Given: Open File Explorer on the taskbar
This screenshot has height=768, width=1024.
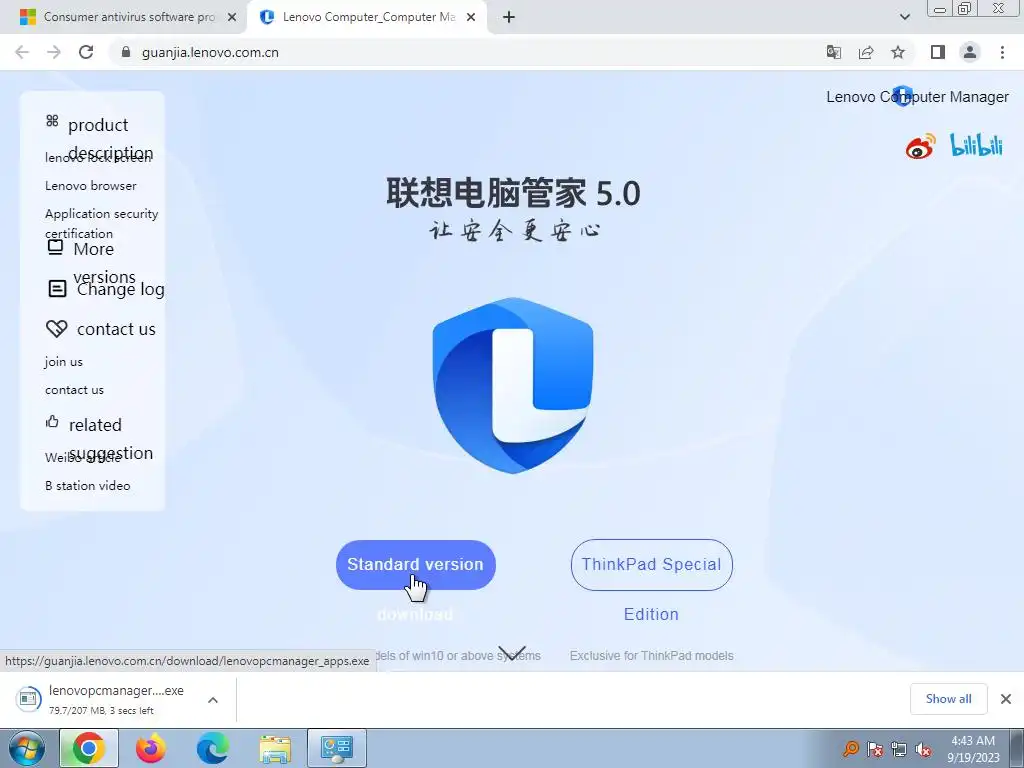Looking at the screenshot, I should [275, 749].
